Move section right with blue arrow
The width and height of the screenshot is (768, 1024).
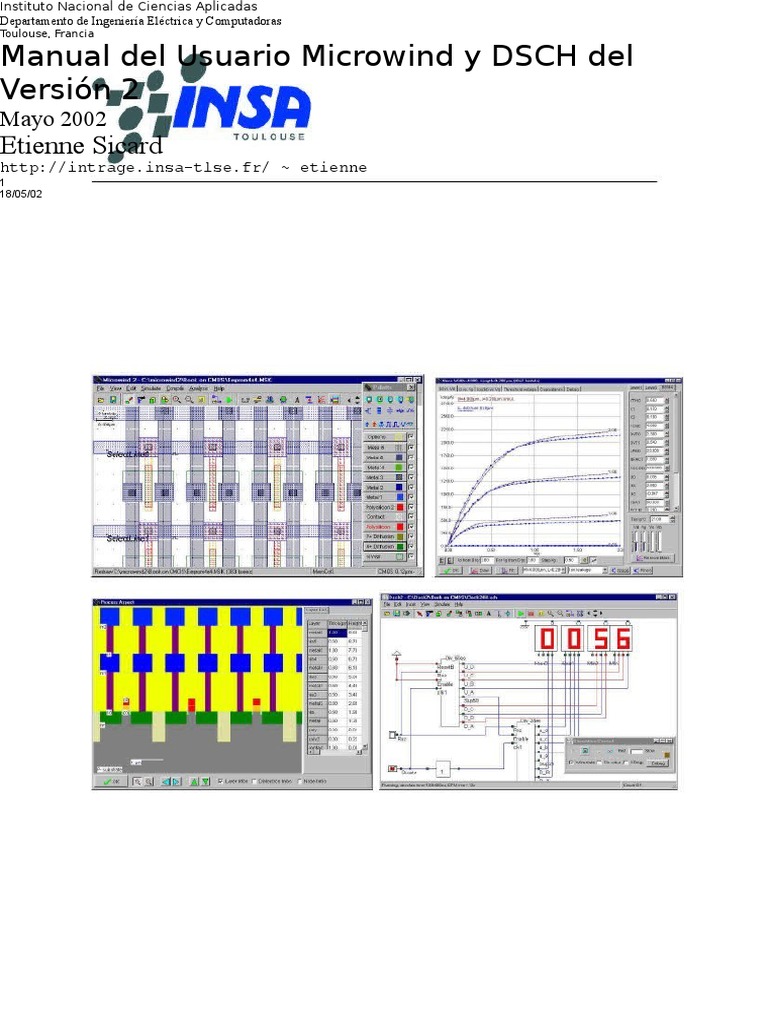coord(176,781)
